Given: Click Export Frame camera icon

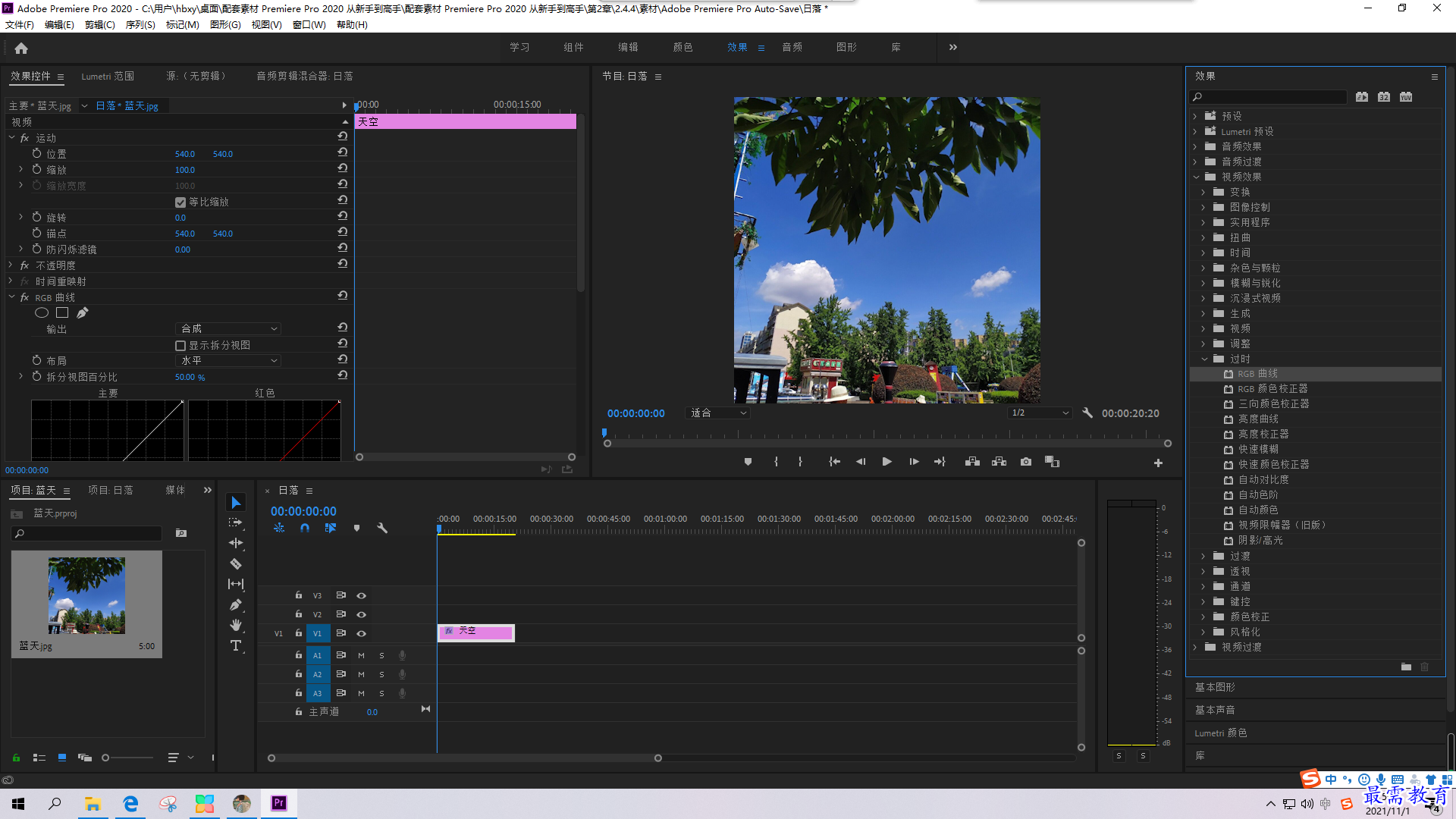Looking at the screenshot, I should [1026, 462].
